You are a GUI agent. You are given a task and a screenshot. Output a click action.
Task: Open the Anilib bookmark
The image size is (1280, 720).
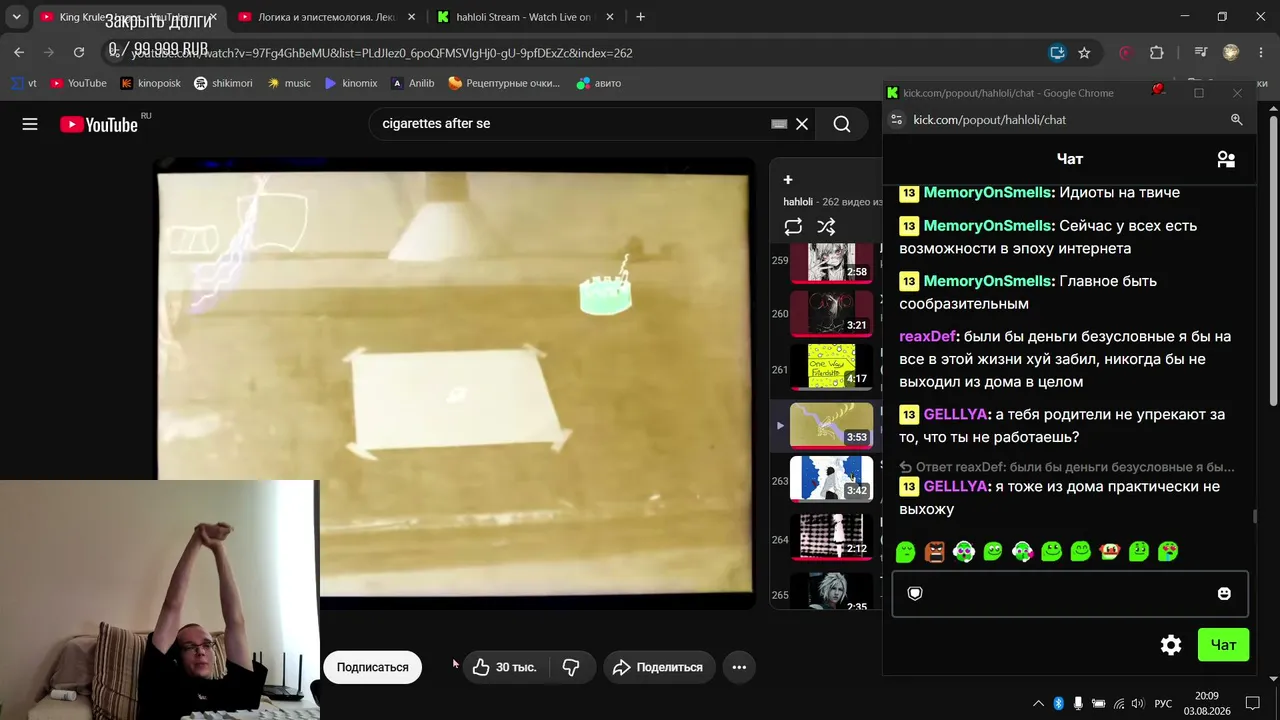coord(413,83)
